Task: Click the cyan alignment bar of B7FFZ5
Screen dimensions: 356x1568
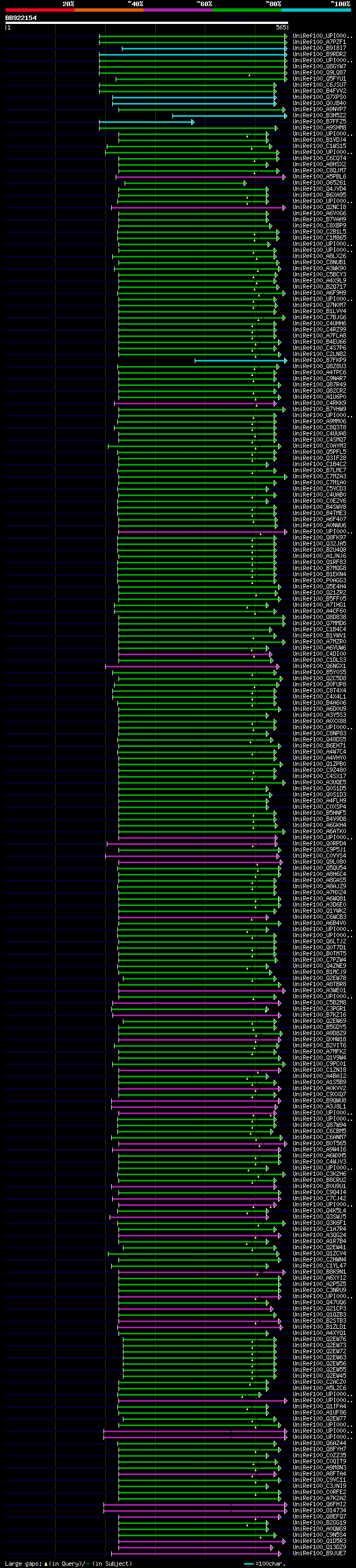Action: (147, 122)
